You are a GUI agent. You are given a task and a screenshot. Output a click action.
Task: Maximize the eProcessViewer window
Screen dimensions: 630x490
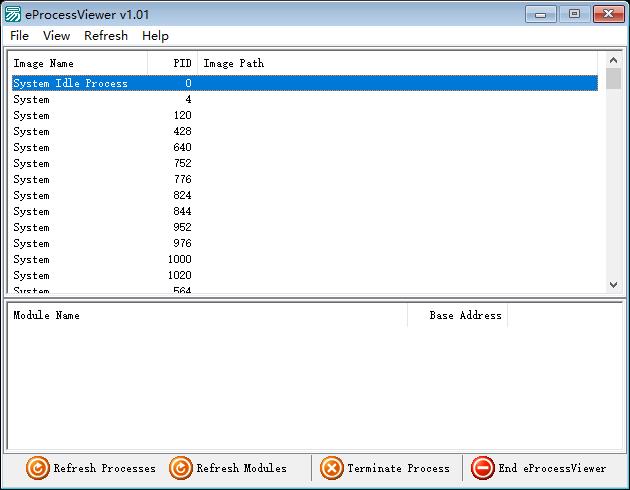coord(575,14)
